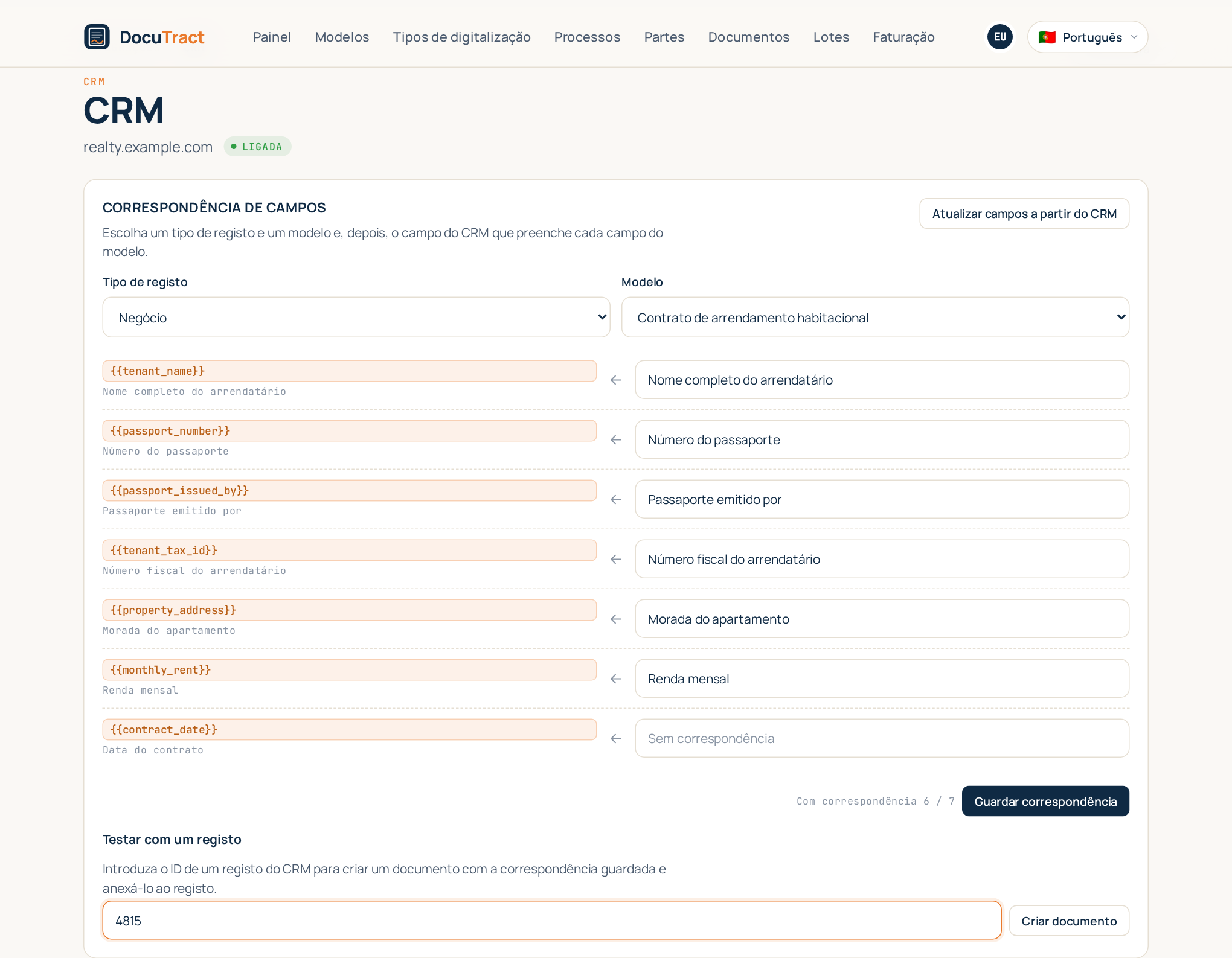Click the {{contract_date}} placeholder tag

349,729
